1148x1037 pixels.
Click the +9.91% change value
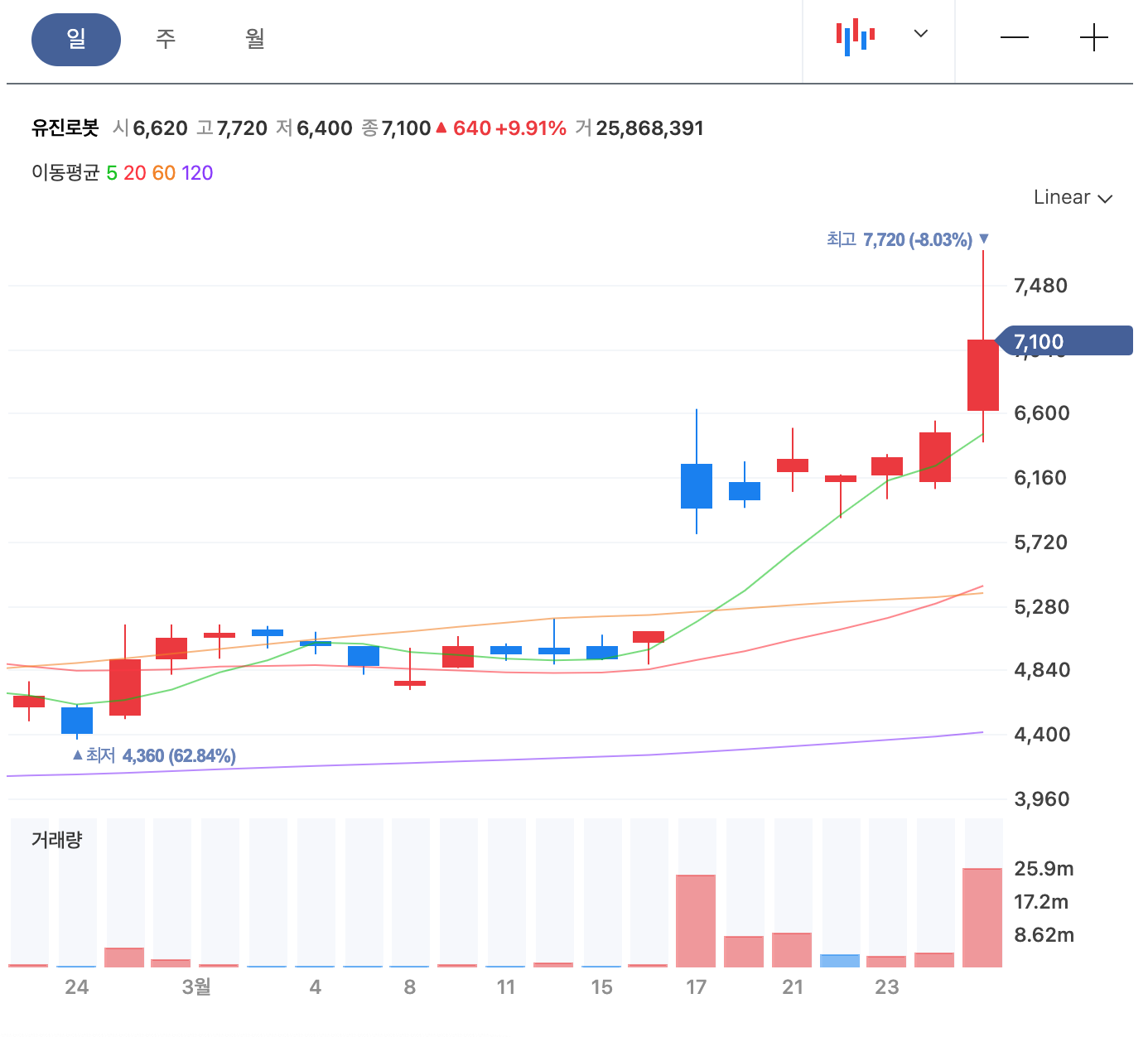[531, 128]
